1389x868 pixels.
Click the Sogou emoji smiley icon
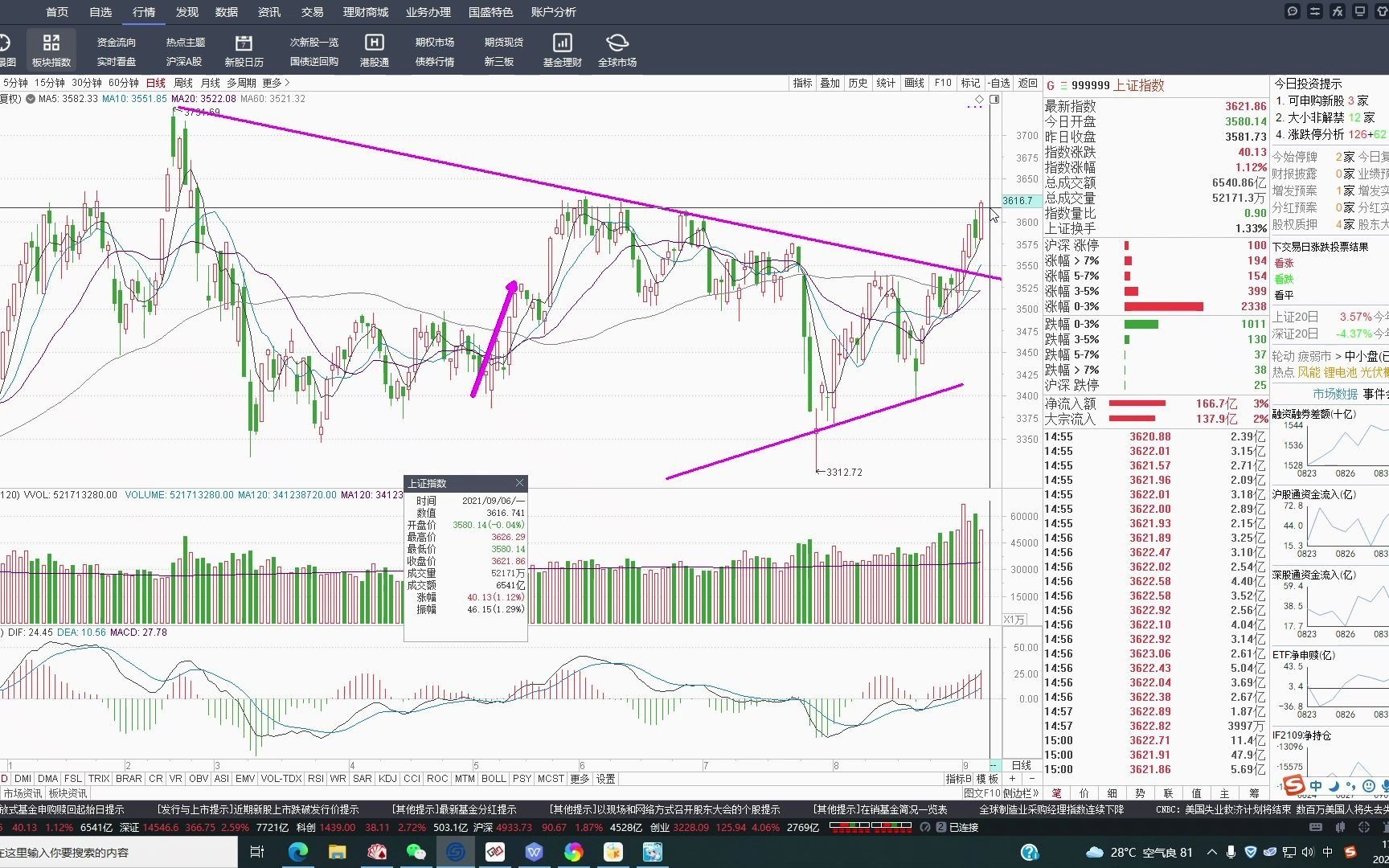[1369, 785]
